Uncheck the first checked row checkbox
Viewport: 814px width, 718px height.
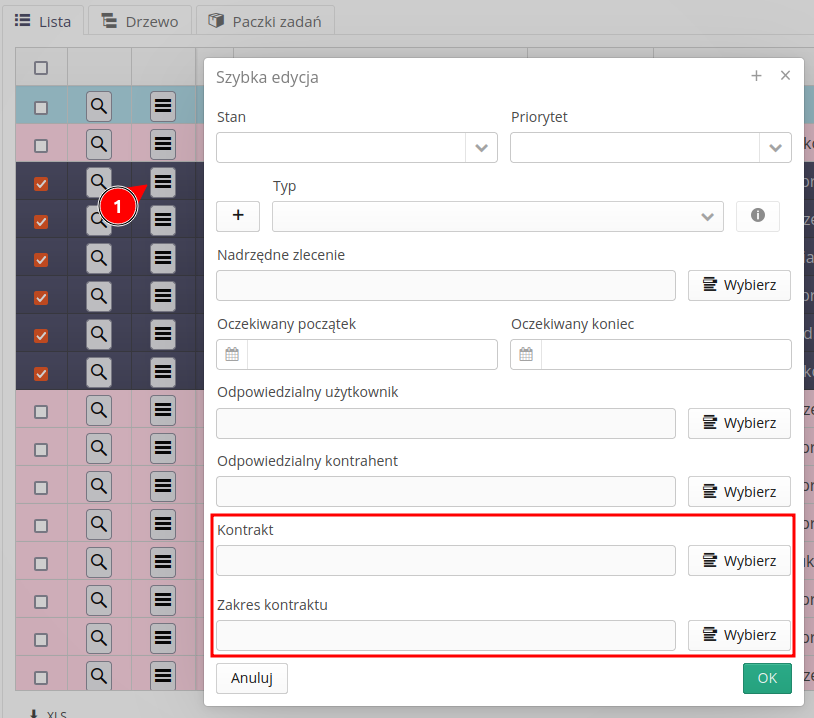41,184
